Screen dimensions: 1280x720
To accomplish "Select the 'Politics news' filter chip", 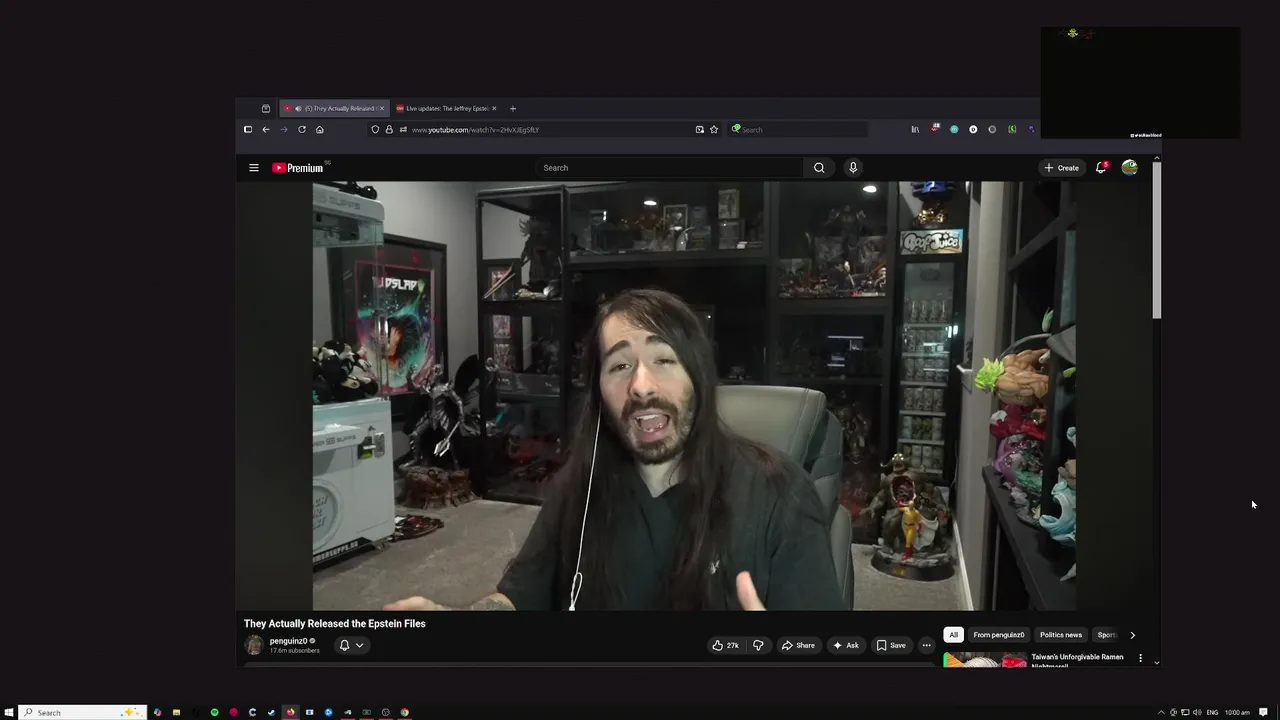I will [x=1061, y=635].
